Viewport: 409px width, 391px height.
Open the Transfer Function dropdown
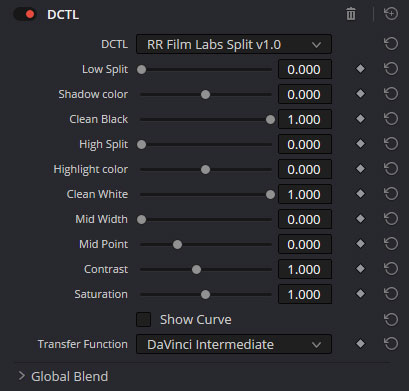[234, 344]
